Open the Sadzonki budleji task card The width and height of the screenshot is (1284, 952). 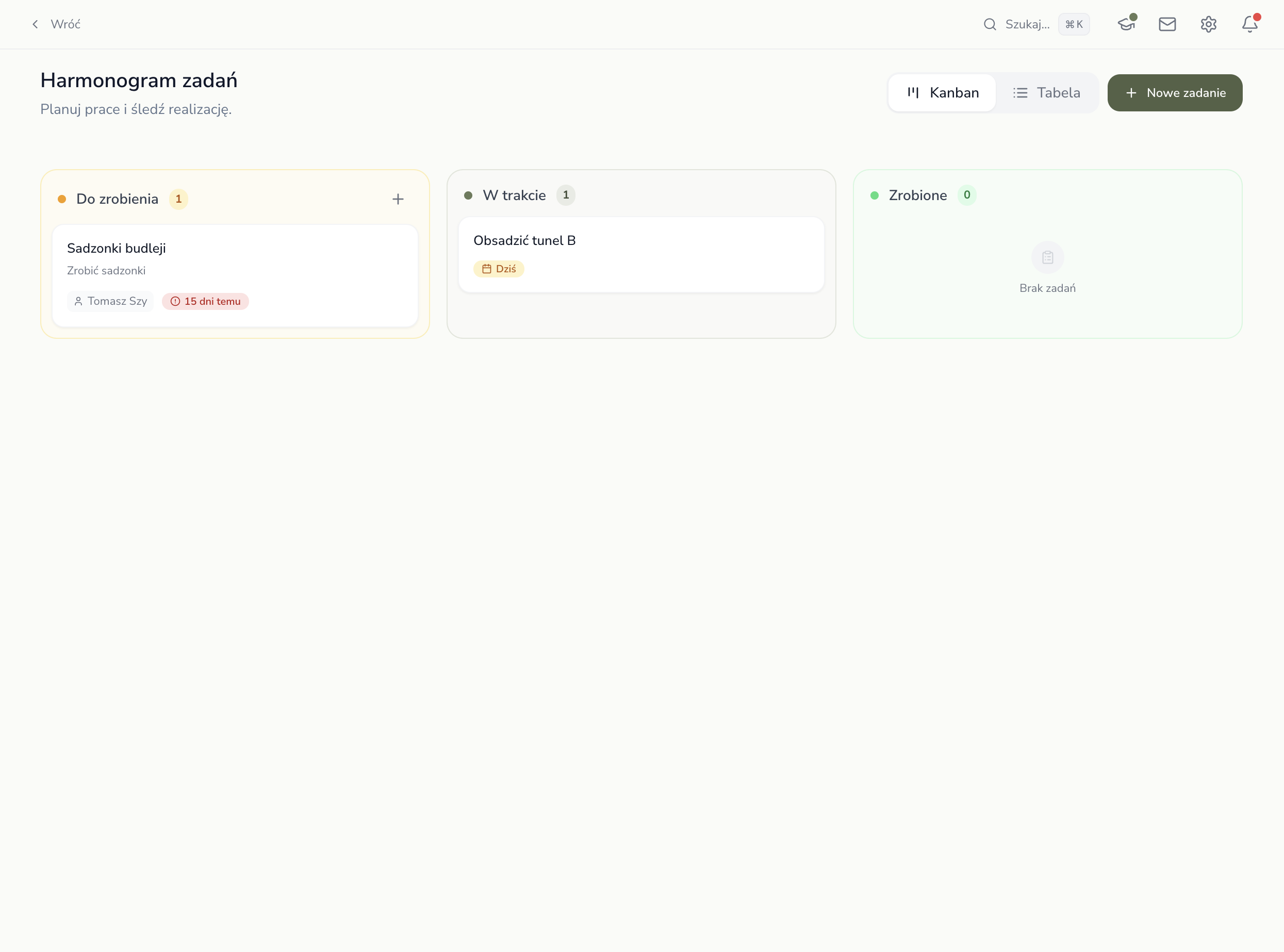pos(235,275)
